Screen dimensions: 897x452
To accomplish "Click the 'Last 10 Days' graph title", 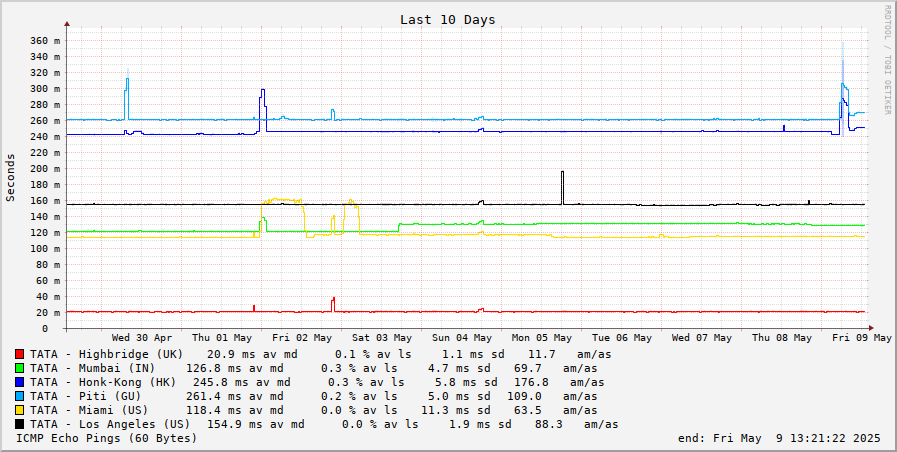I will [447, 19].
